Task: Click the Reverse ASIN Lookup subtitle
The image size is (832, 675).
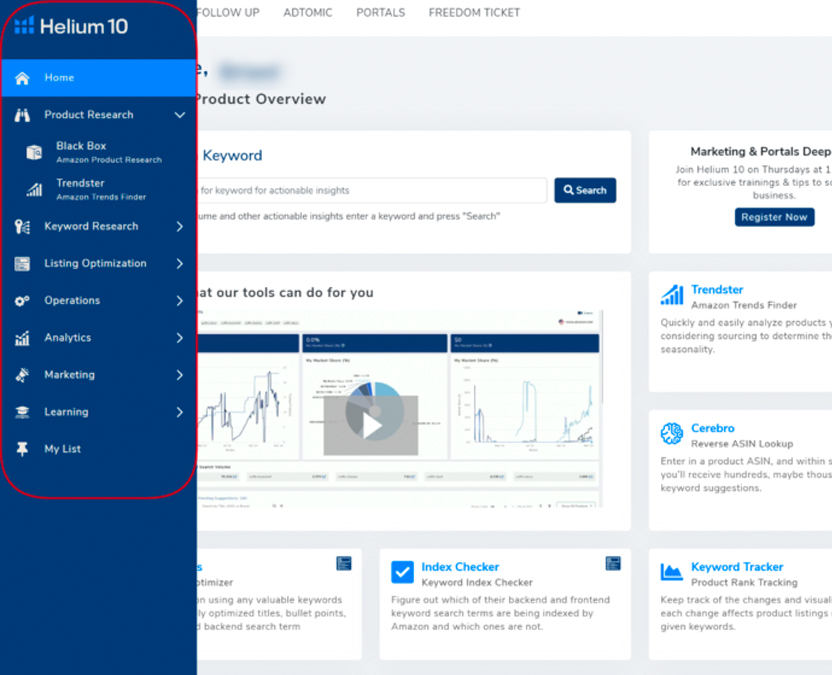Action: click(x=742, y=444)
